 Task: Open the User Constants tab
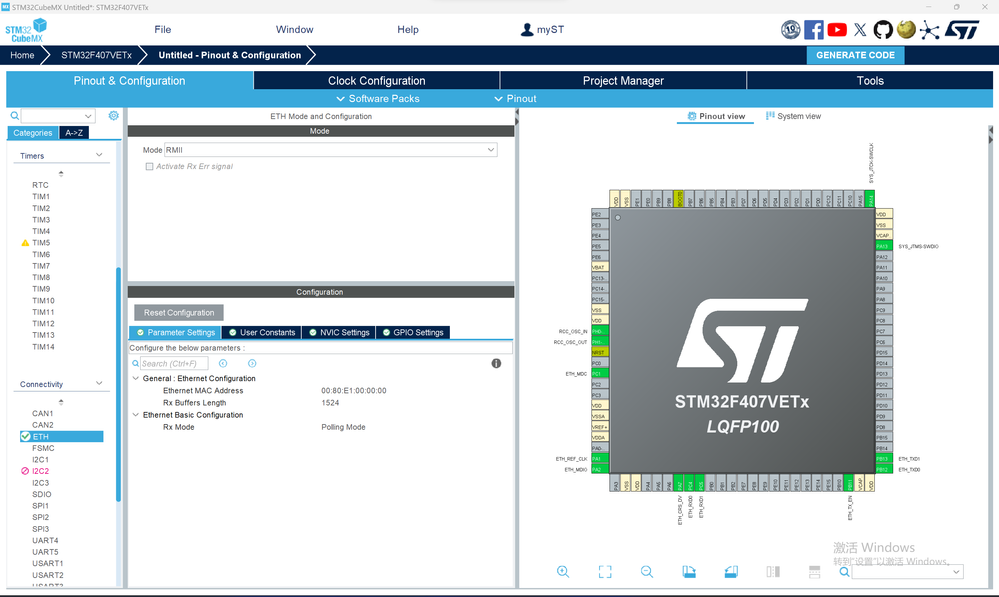click(262, 333)
